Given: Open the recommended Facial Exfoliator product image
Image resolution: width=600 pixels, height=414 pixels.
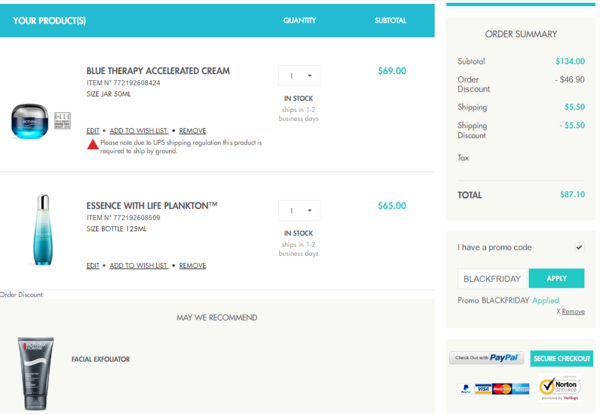Looking at the screenshot, I should pyautogui.click(x=36, y=373).
